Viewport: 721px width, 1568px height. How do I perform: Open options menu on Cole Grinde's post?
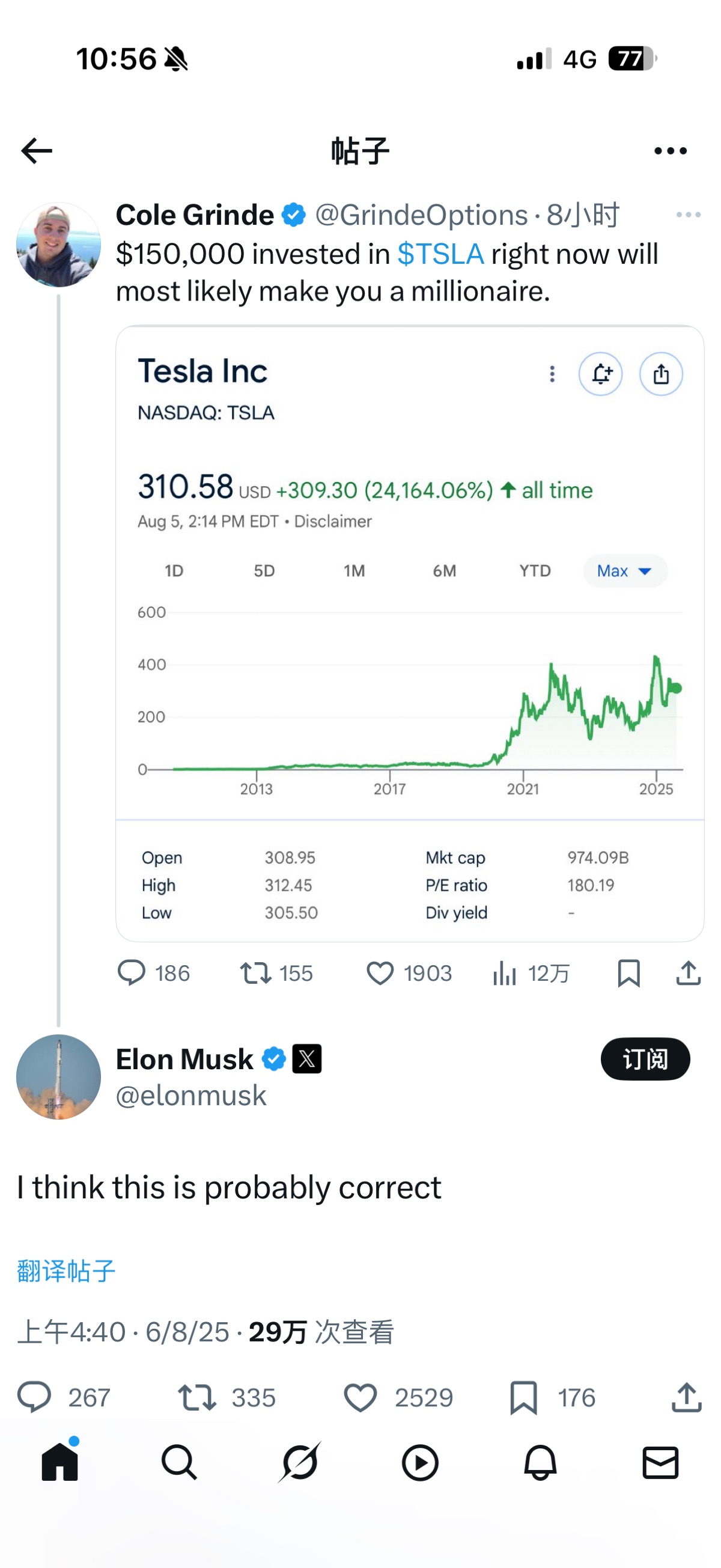click(688, 215)
